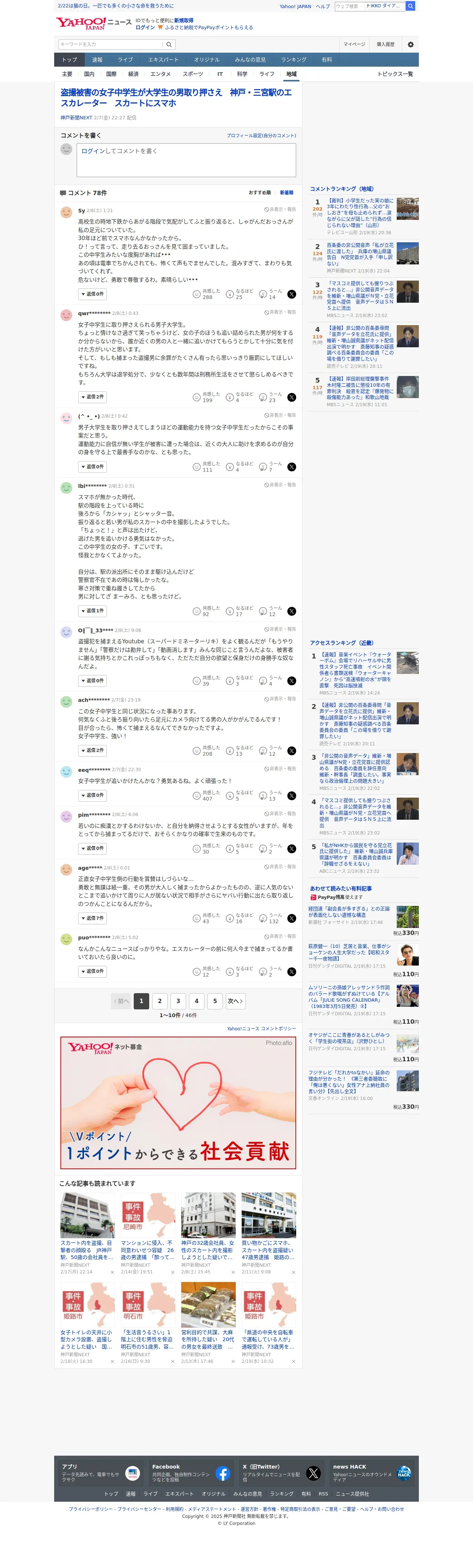Expand 返信0件 on eeq's comment
This screenshot has width=473, height=1568.
92,795
